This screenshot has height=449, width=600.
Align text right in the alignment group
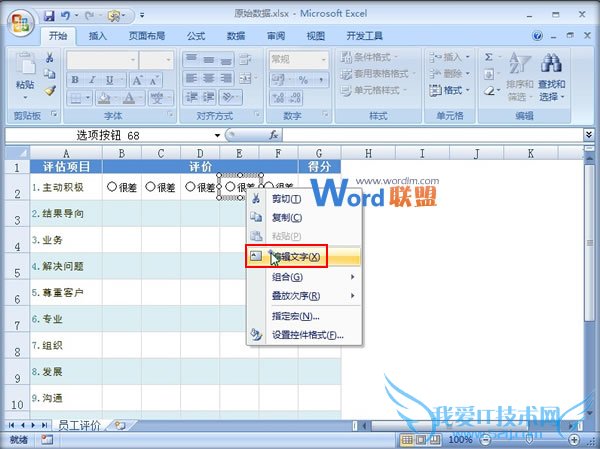[226, 78]
